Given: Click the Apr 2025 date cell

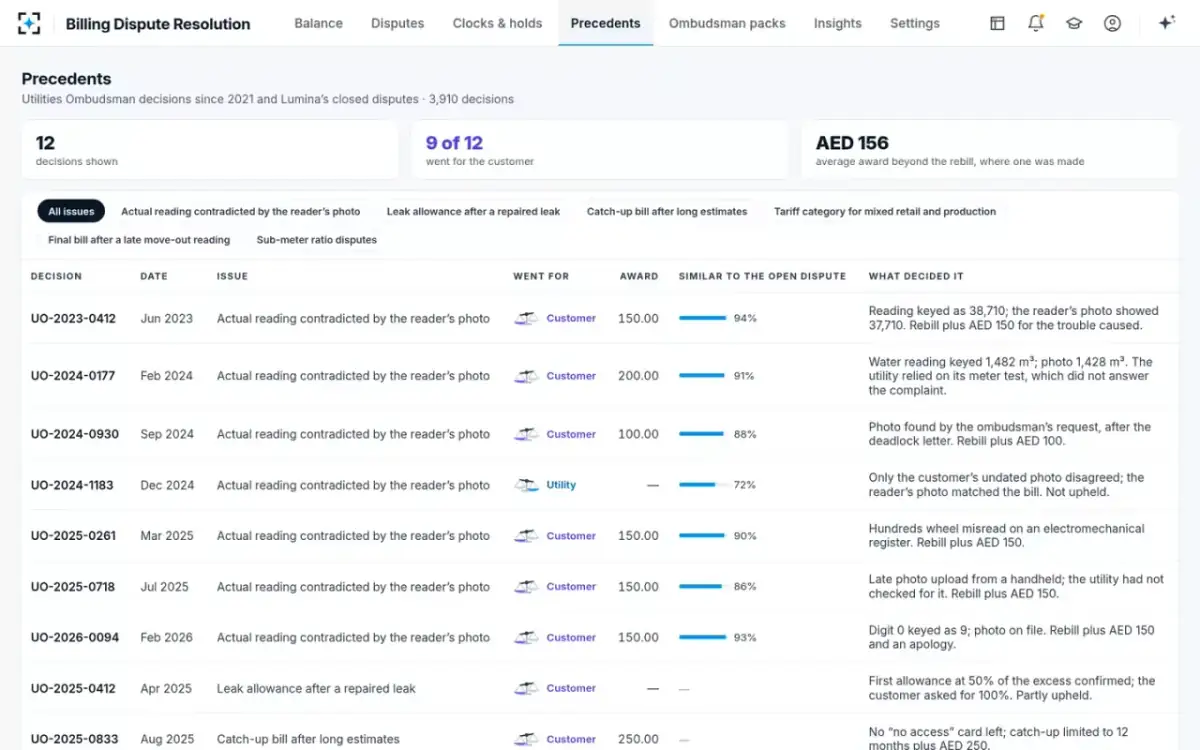Looking at the screenshot, I should click(166, 688).
